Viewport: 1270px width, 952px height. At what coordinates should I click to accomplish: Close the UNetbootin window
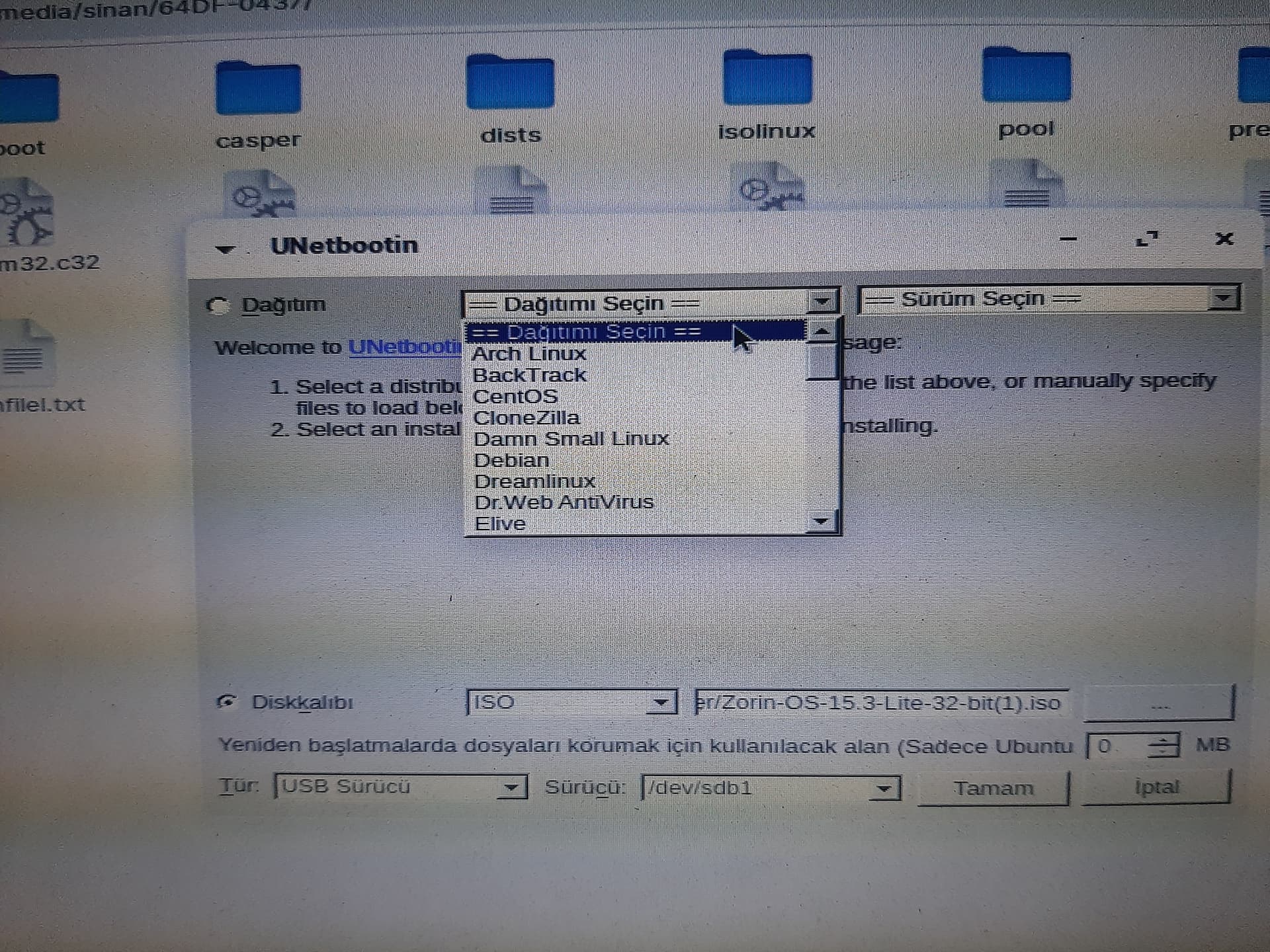click(1224, 239)
